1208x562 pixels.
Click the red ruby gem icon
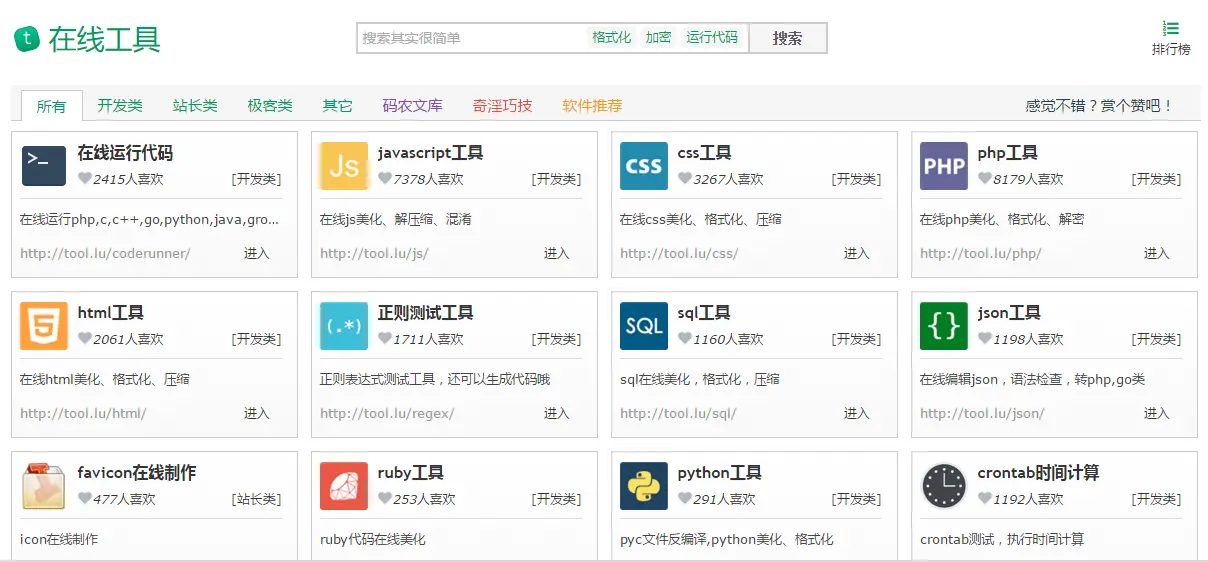(x=344, y=486)
